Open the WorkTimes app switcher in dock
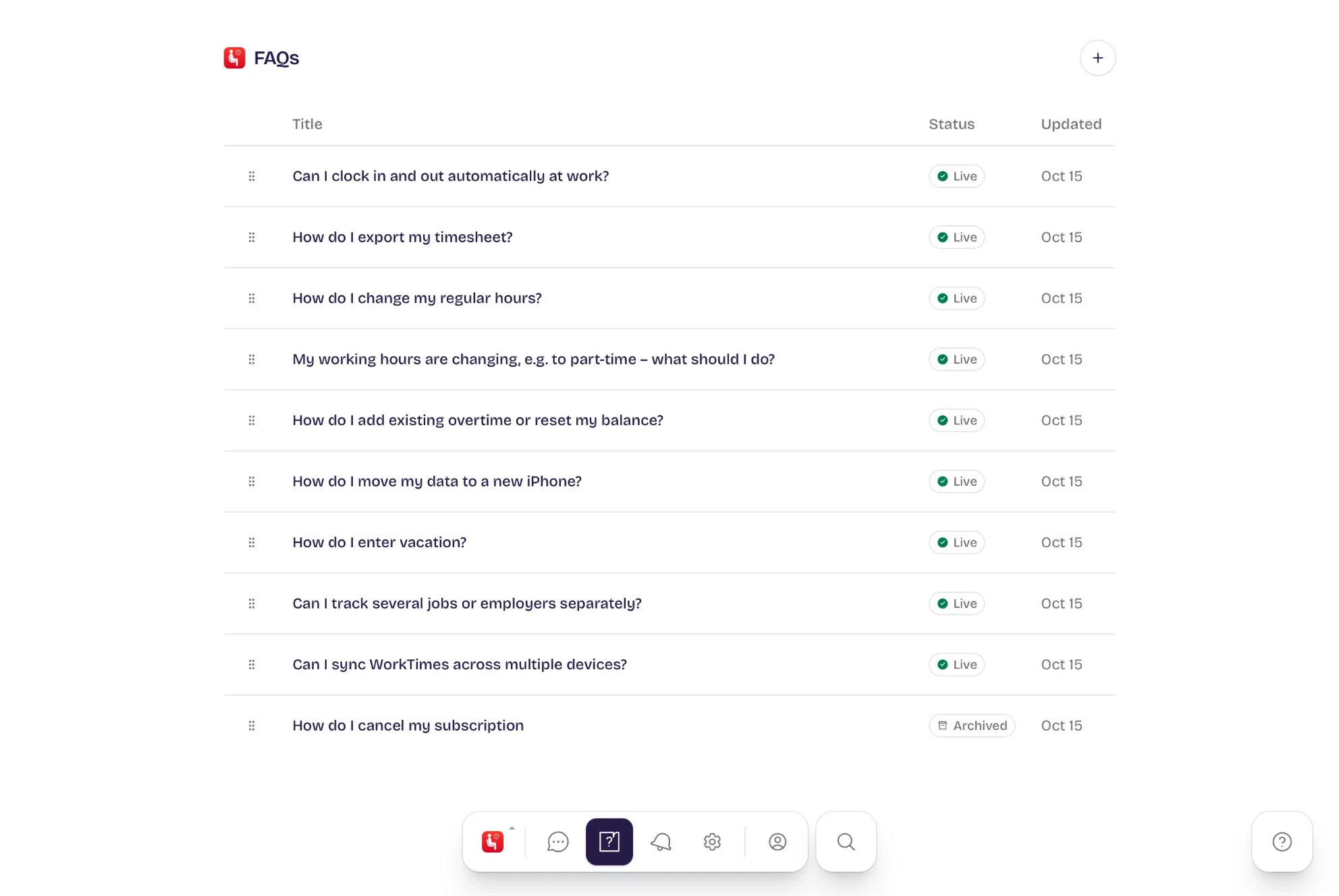 pyautogui.click(x=493, y=841)
